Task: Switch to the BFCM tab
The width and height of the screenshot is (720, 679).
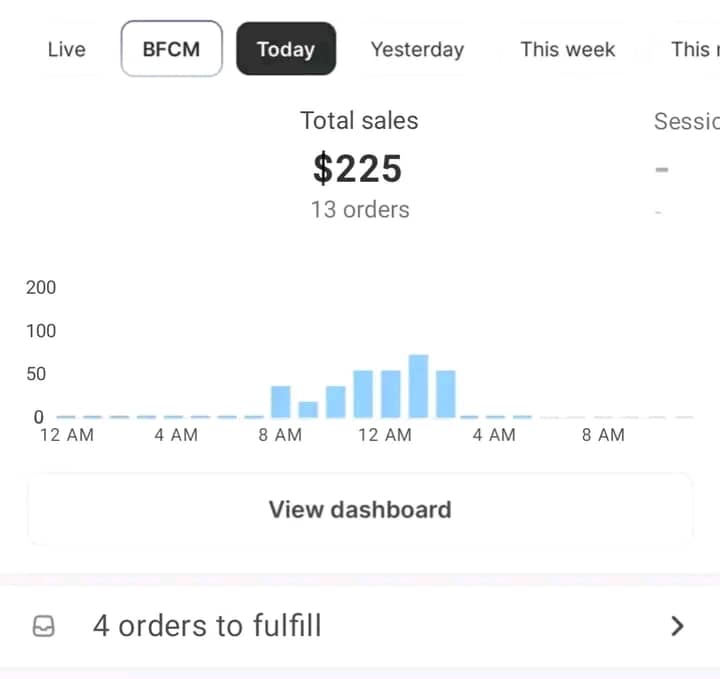Action: coord(171,49)
